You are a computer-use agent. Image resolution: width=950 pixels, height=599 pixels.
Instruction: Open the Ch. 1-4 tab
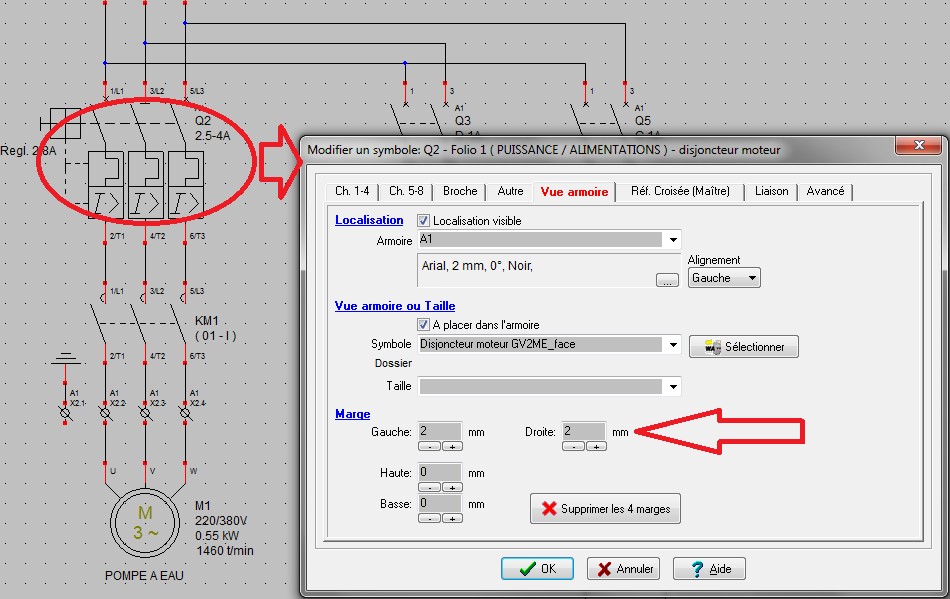(x=352, y=191)
